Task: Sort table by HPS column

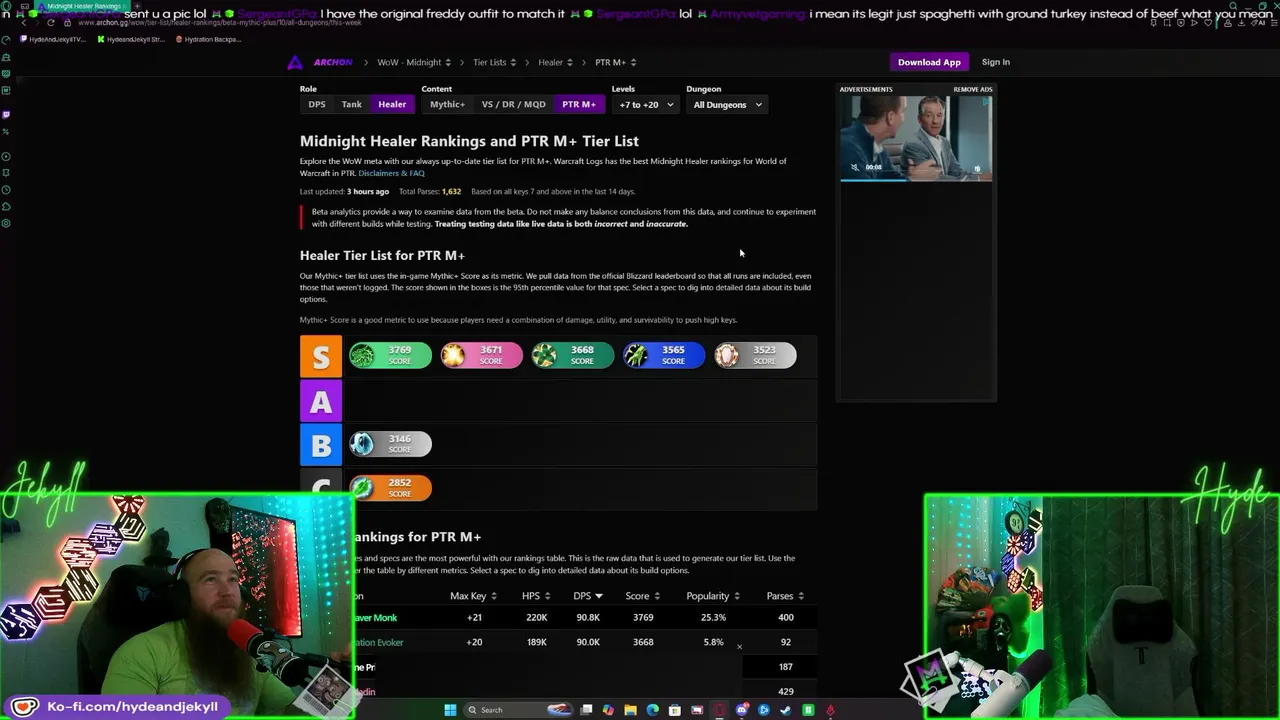Action: 536,596
